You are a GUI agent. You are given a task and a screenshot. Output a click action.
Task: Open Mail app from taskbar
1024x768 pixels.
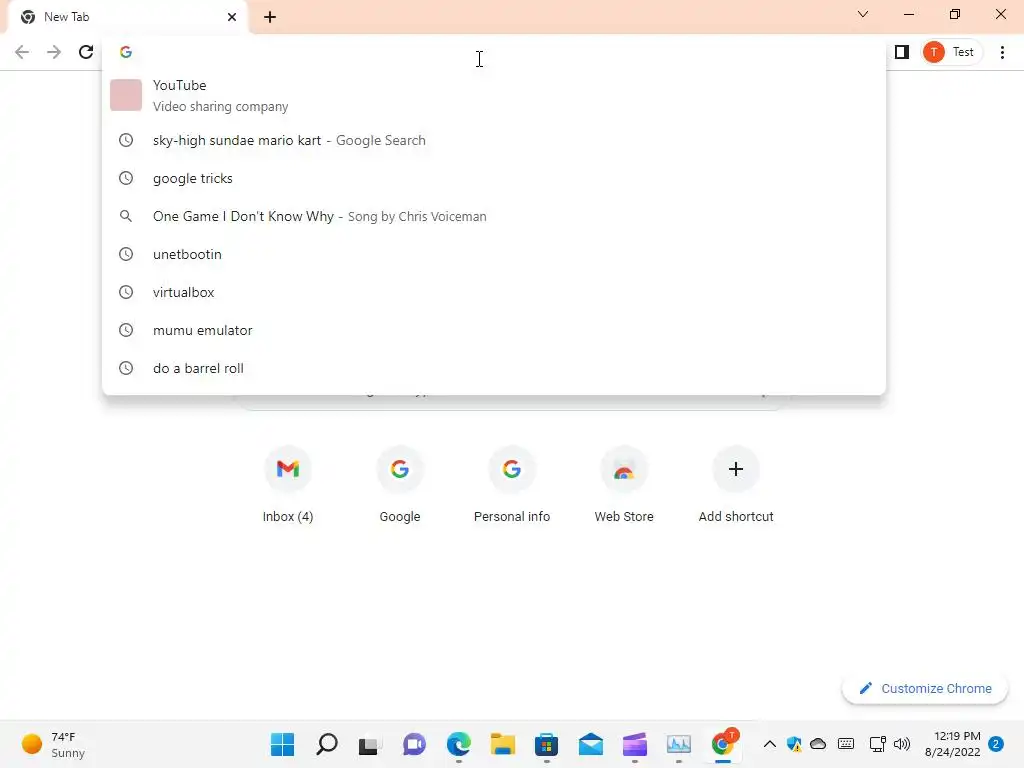tap(590, 744)
